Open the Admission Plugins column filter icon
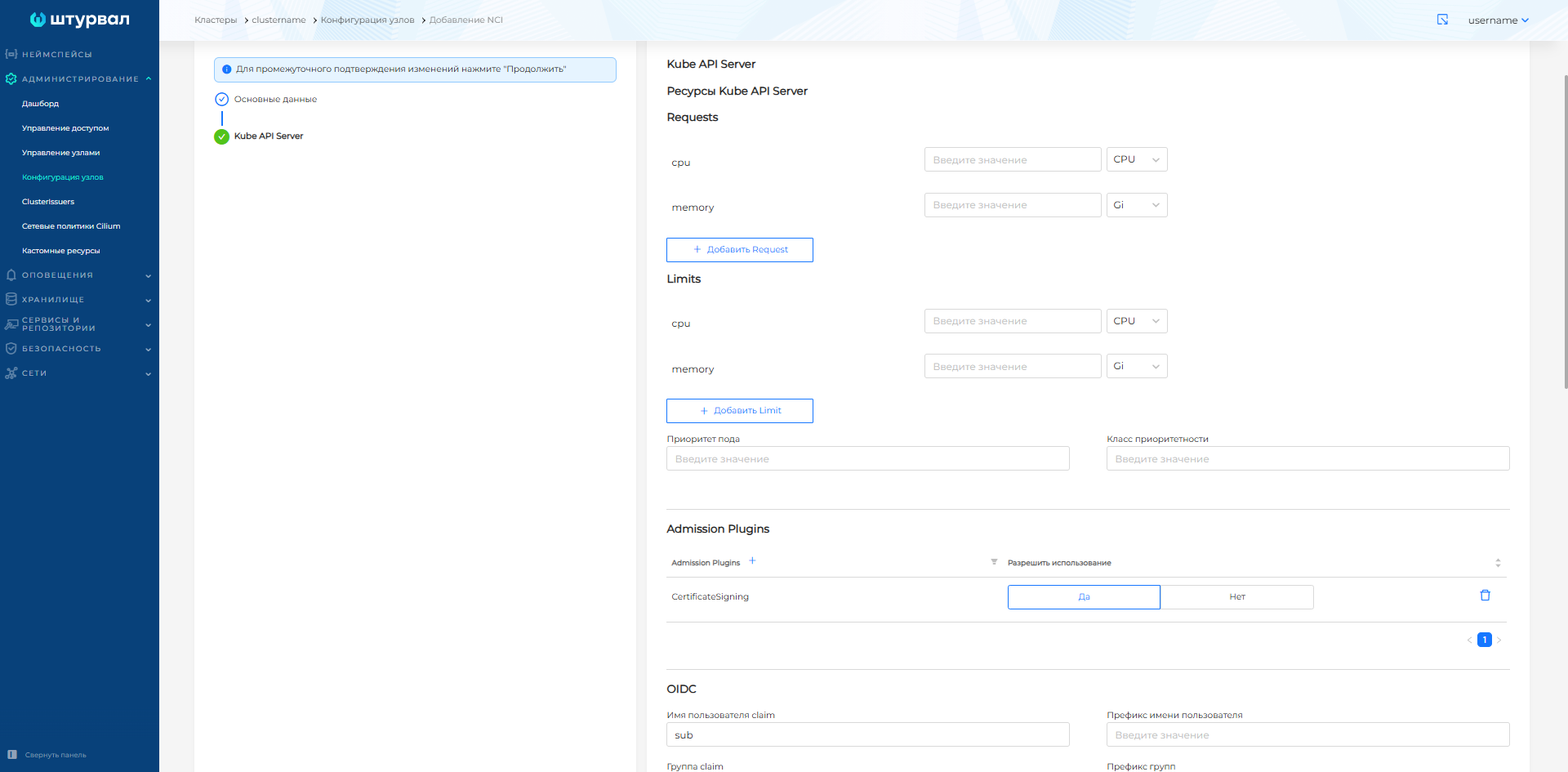 994,562
